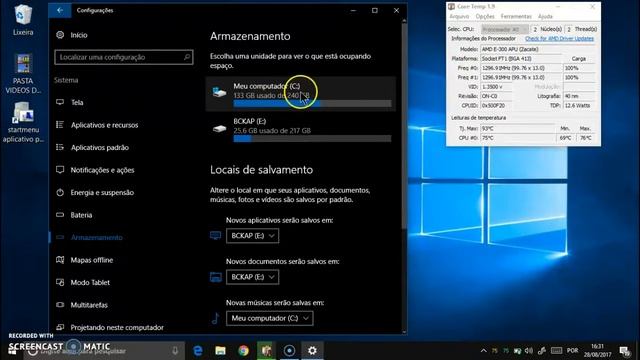This screenshot has width=640, height=360.
Task: Click the volume speaker tray icon
Action: click(529, 351)
